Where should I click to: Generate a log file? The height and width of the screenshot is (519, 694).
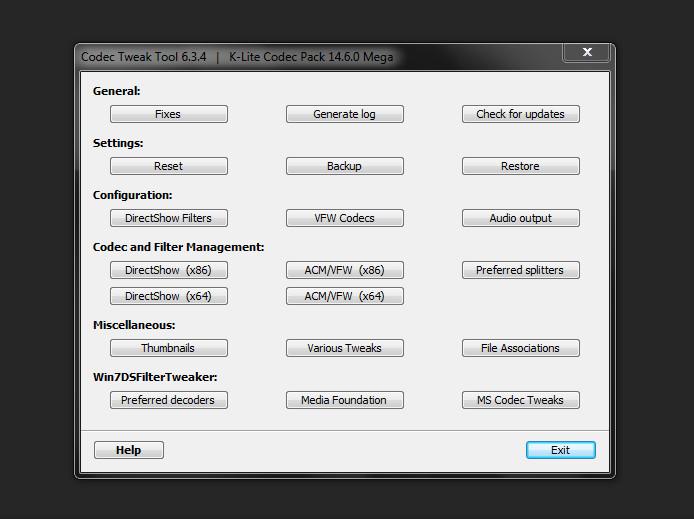tap(344, 114)
